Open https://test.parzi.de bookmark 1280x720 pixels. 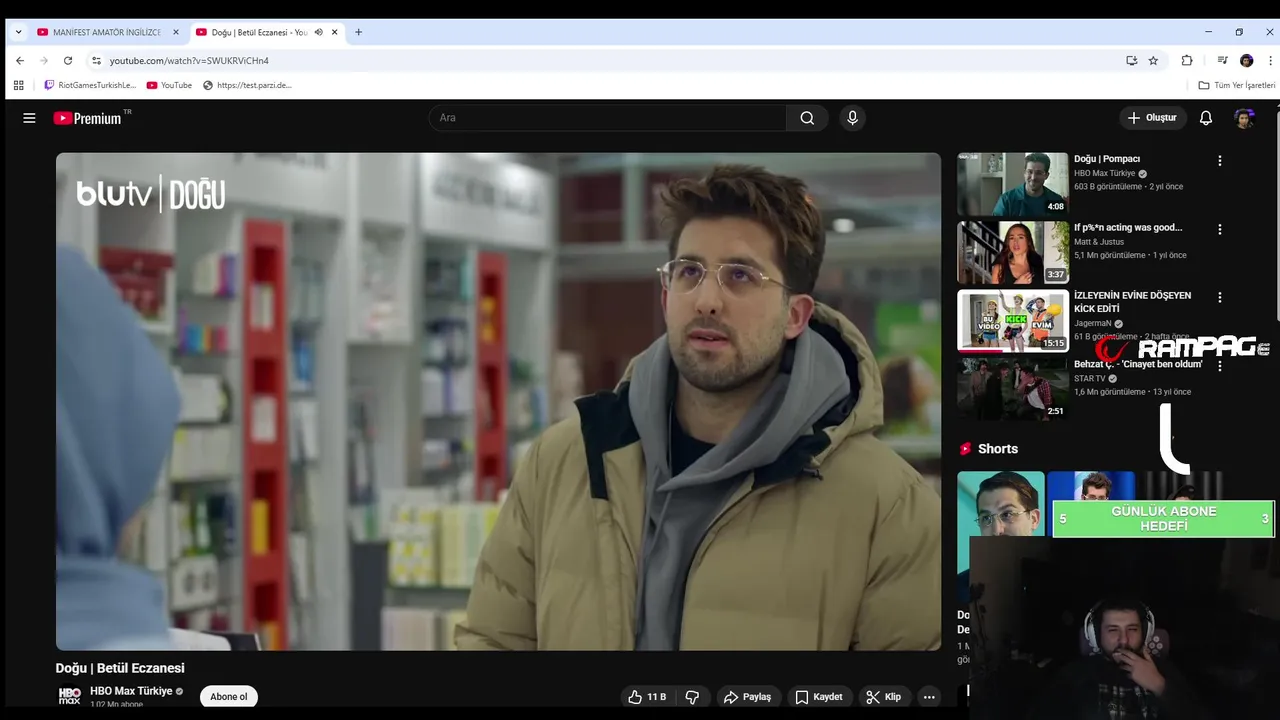click(247, 85)
